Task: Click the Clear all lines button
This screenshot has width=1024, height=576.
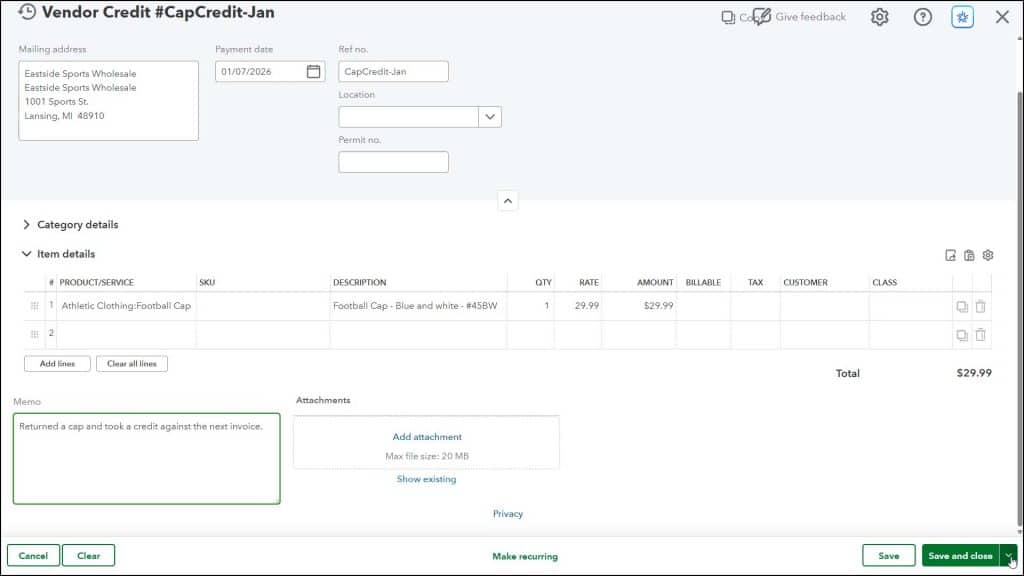Action: click(x=132, y=363)
